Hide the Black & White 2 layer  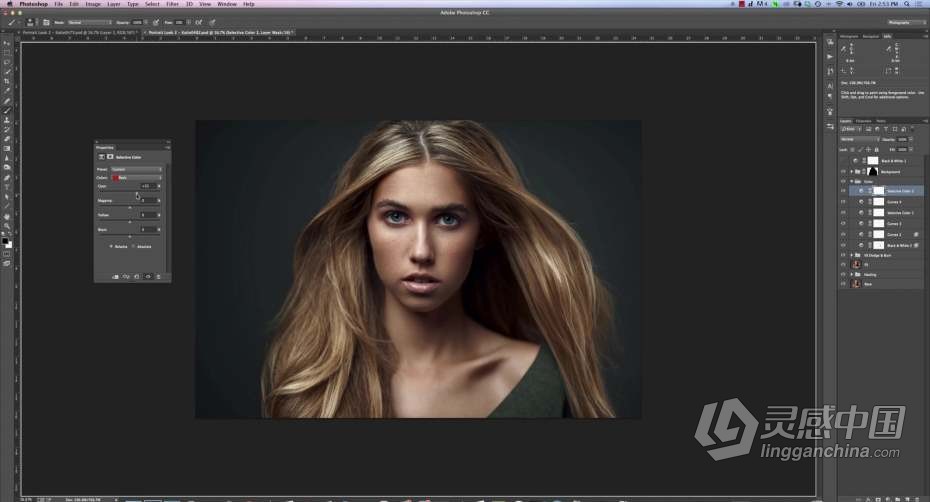[843, 245]
